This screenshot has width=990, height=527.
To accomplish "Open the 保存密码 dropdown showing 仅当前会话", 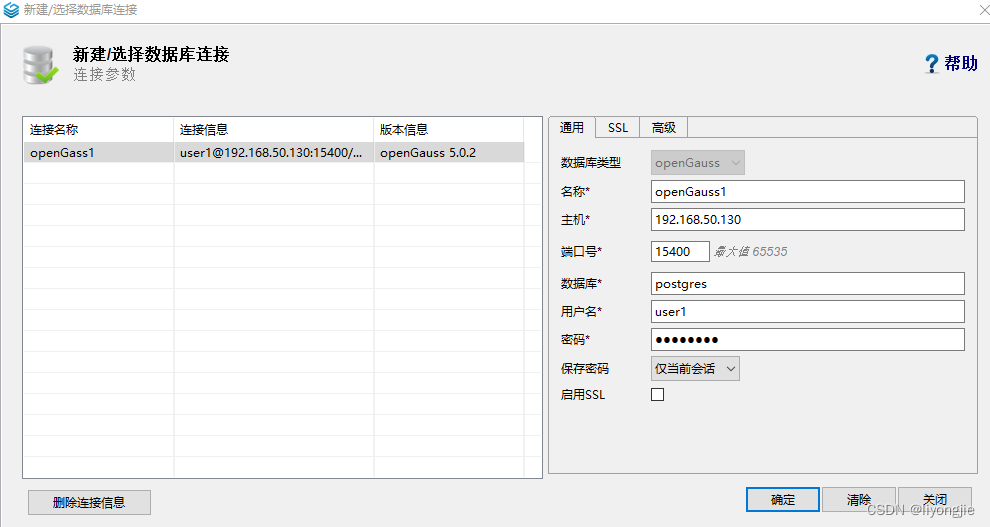I will tap(695, 369).
